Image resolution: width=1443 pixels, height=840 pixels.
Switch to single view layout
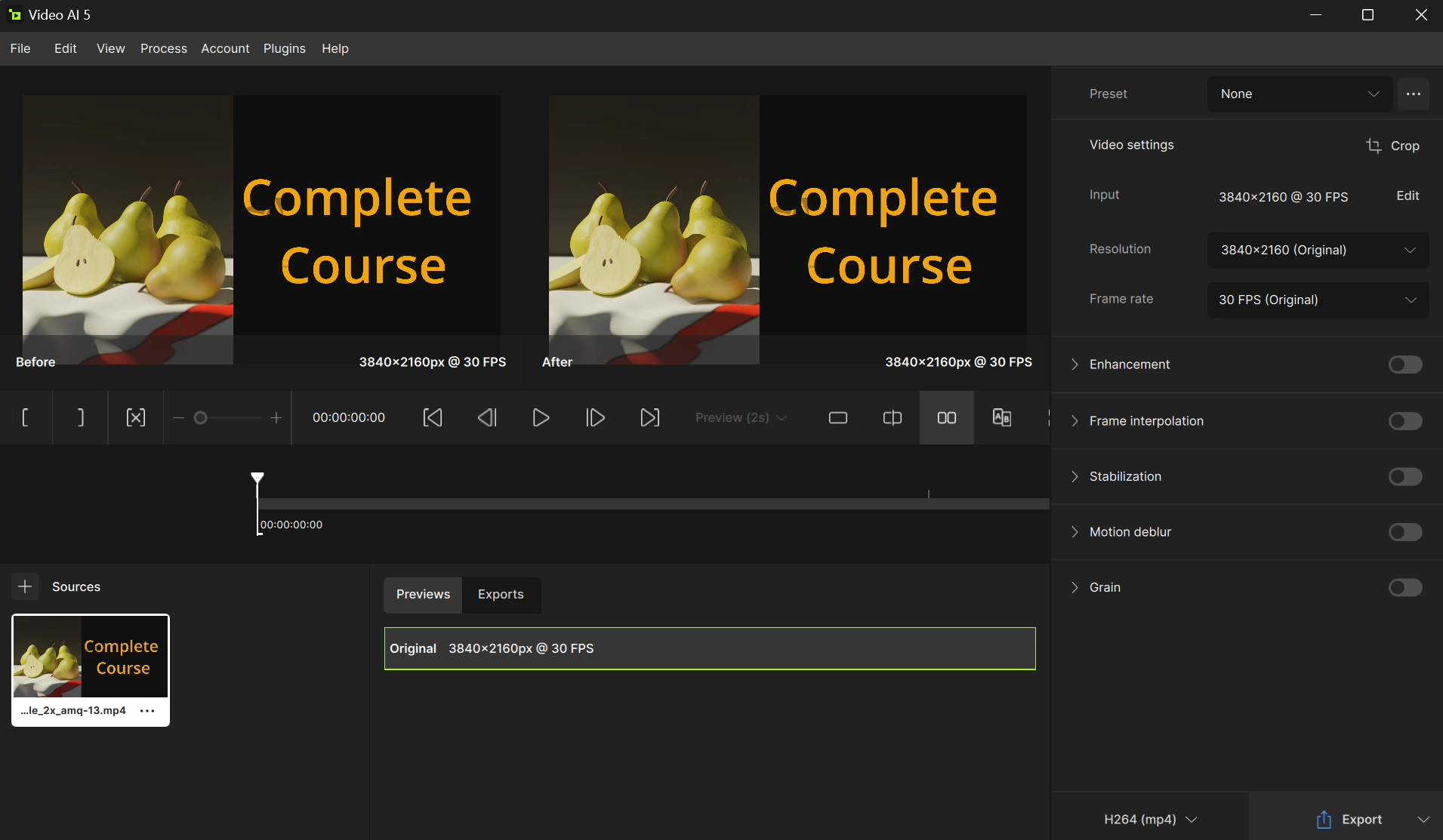[x=838, y=417]
